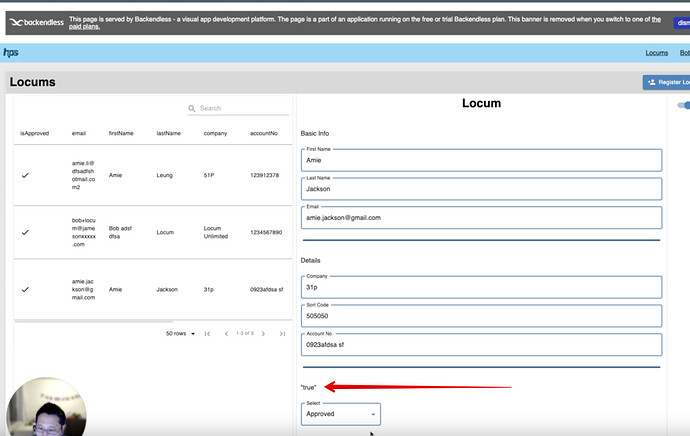
Task: Click the Backendless logo in banner
Action: [x=37, y=22]
